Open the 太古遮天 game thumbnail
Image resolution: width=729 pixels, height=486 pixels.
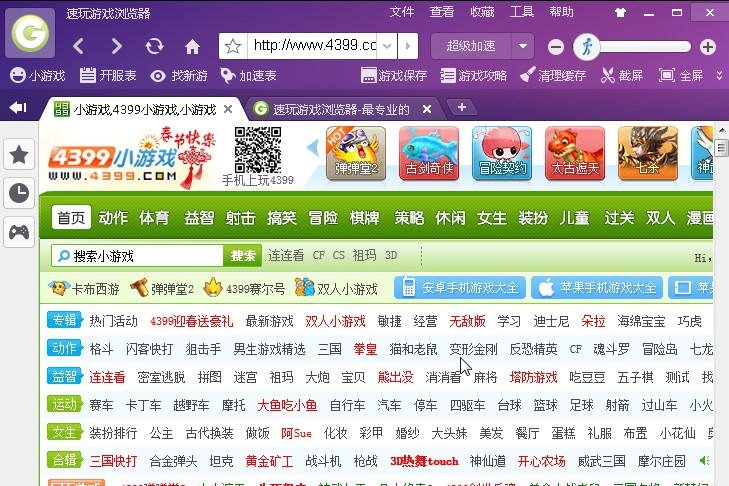point(575,153)
